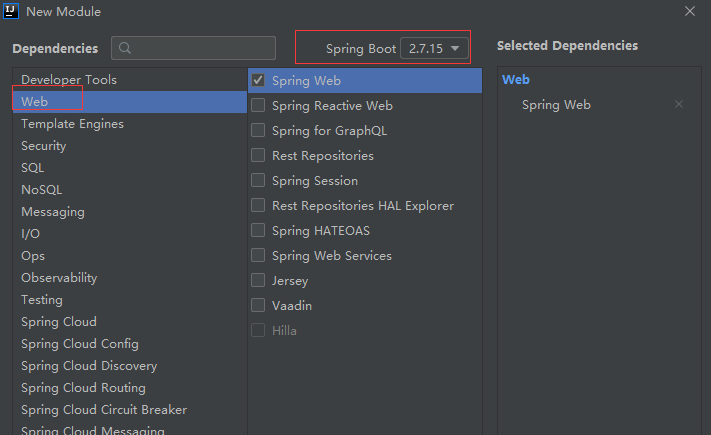Viewport: 711px width, 435px height.
Task: Open the Testing category
Action: [130, 300]
